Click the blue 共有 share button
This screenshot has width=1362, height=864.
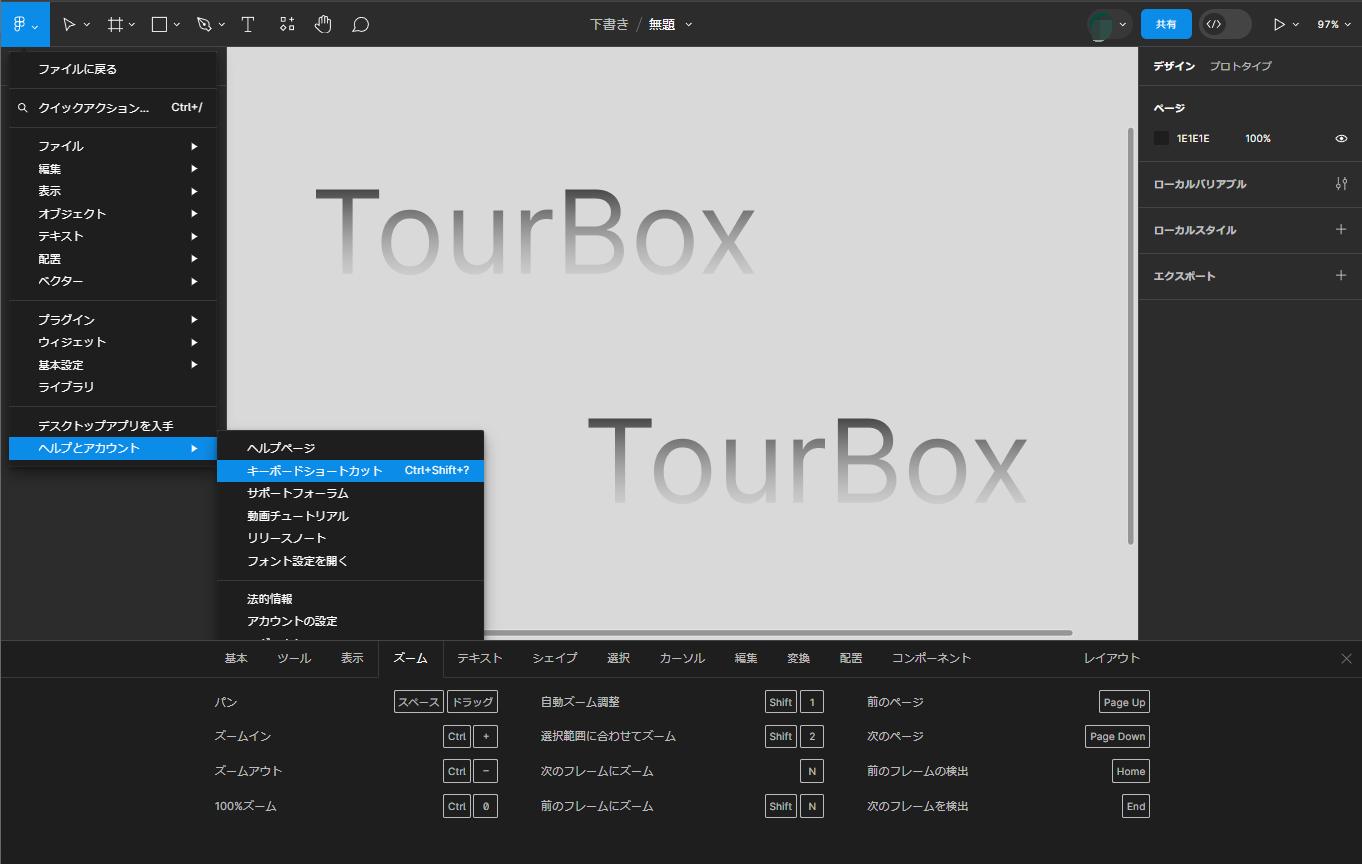pyautogui.click(x=1166, y=24)
